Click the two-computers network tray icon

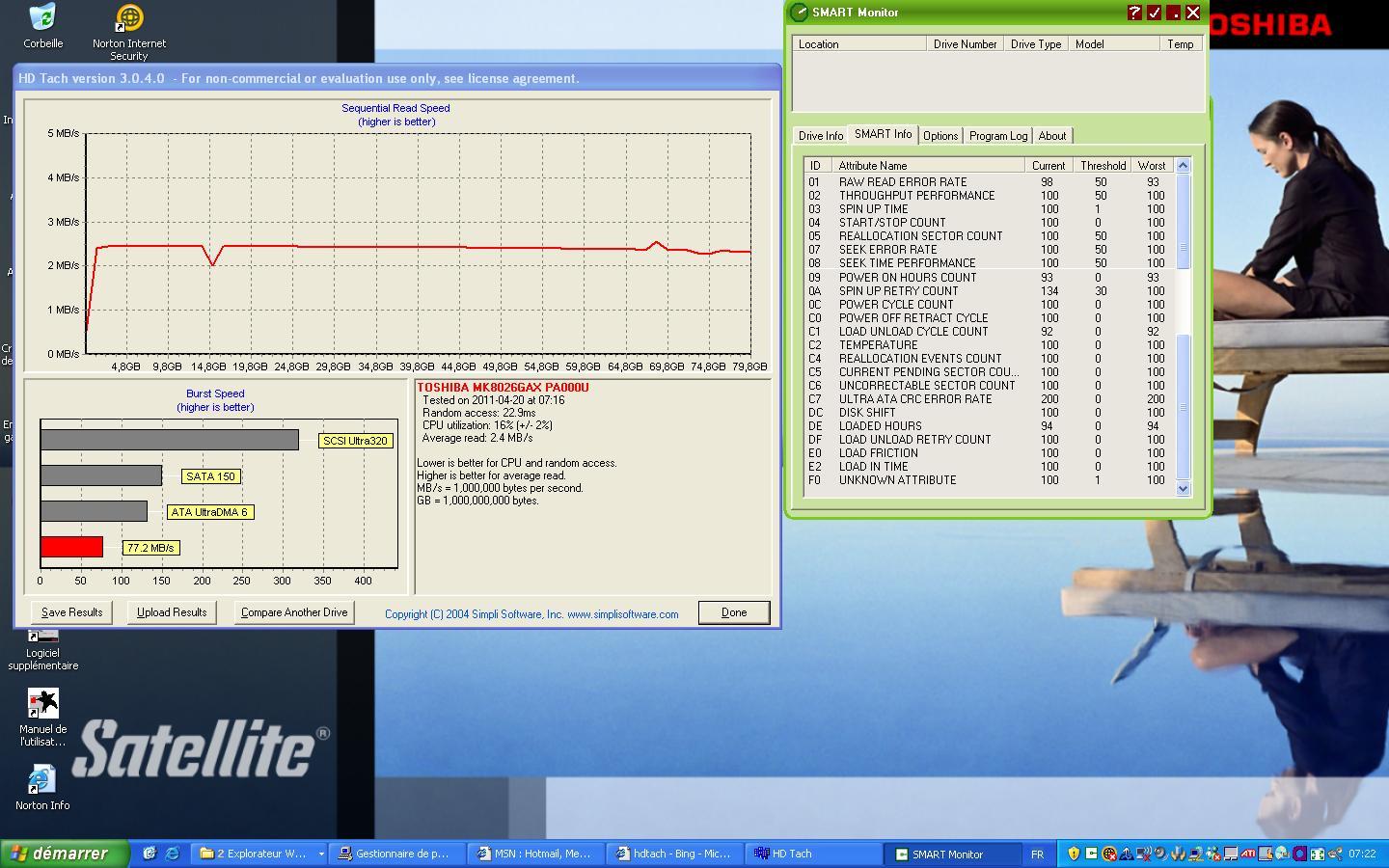click(1195, 854)
